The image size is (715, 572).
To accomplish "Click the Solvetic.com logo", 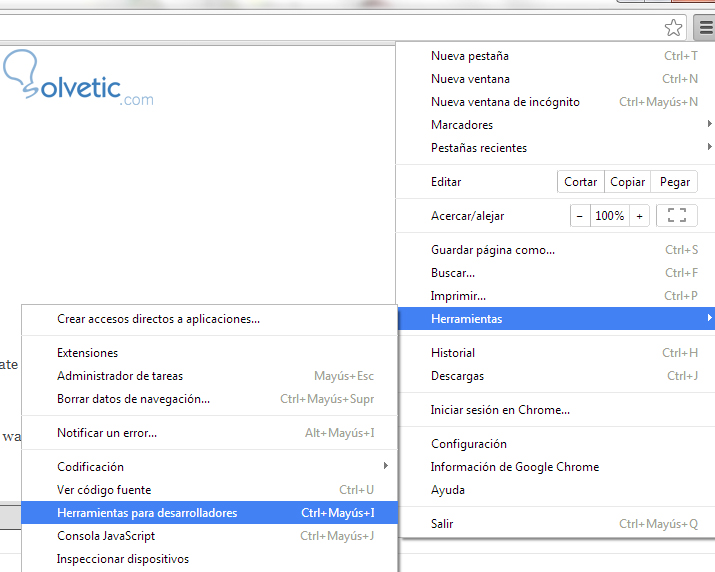I will coord(78,78).
